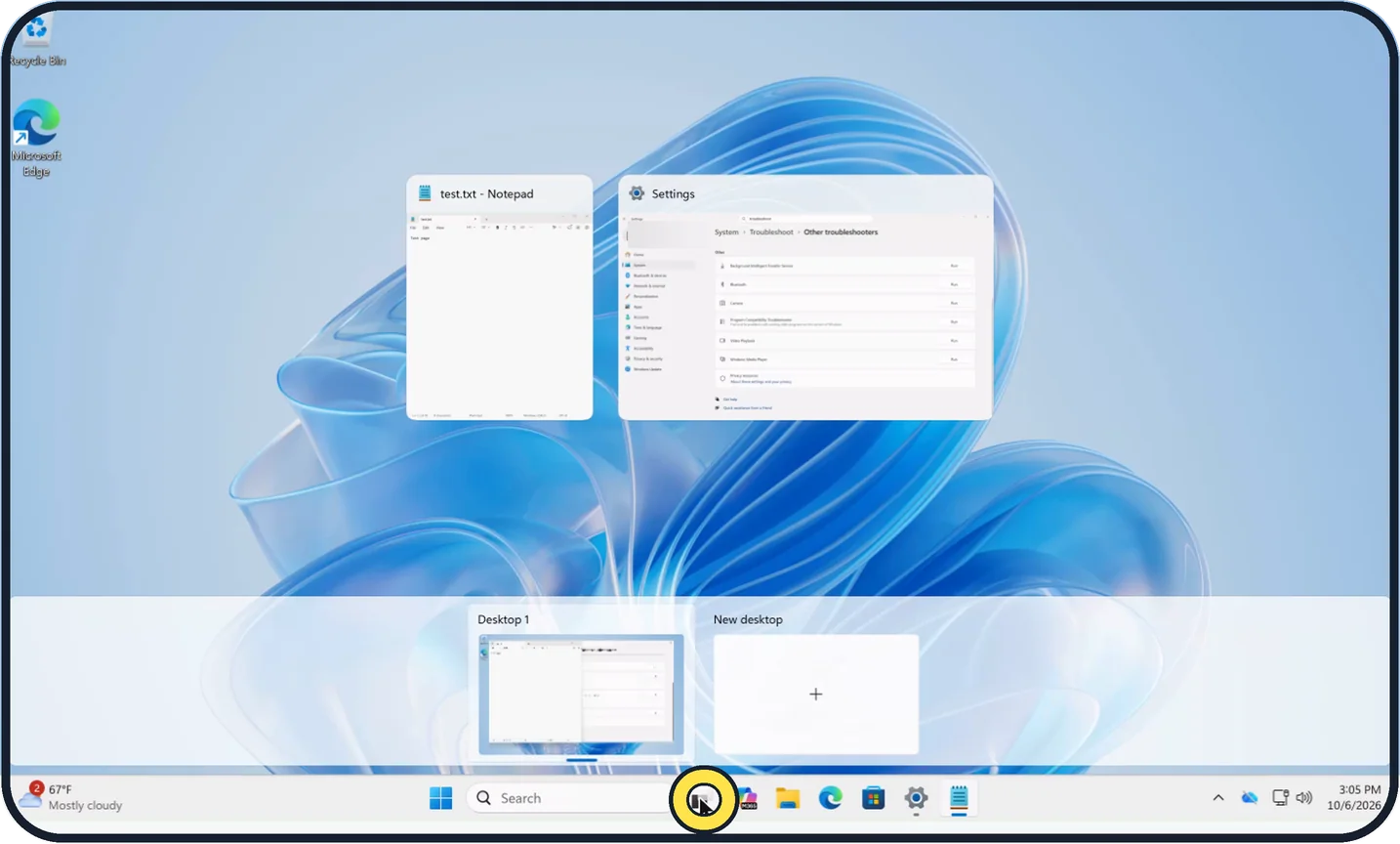The width and height of the screenshot is (1400, 844).
Task: Open OneDrive cloud icon in system tray
Action: pos(1250,798)
